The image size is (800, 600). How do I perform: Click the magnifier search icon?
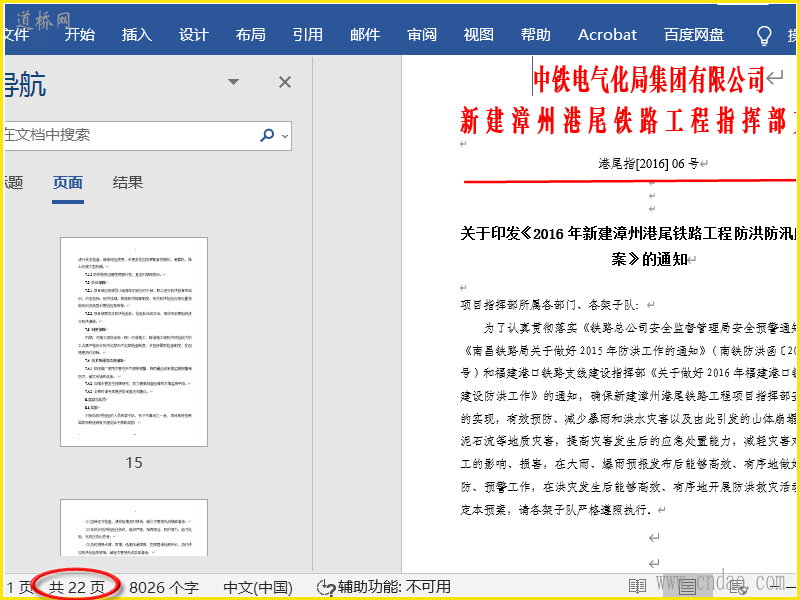(267, 135)
